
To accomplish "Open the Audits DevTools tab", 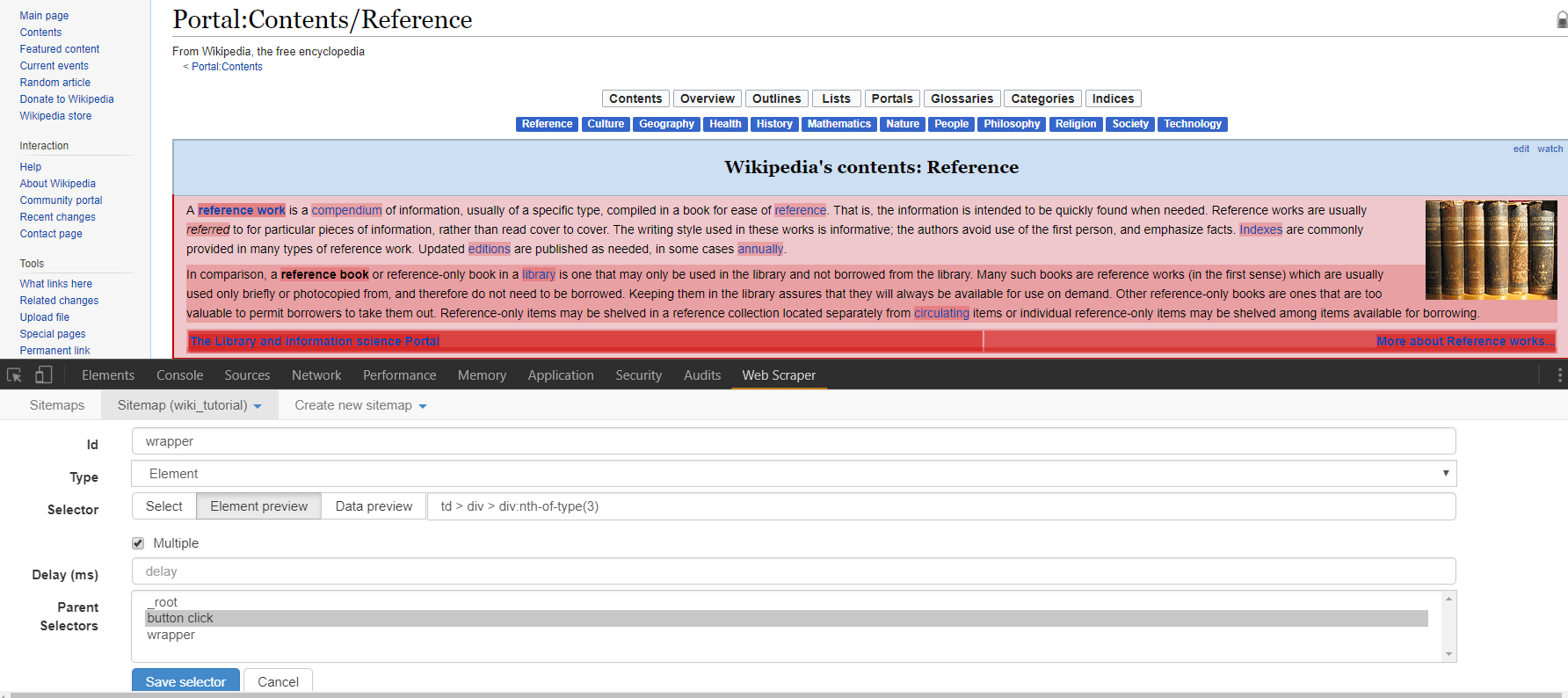I will click(702, 375).
